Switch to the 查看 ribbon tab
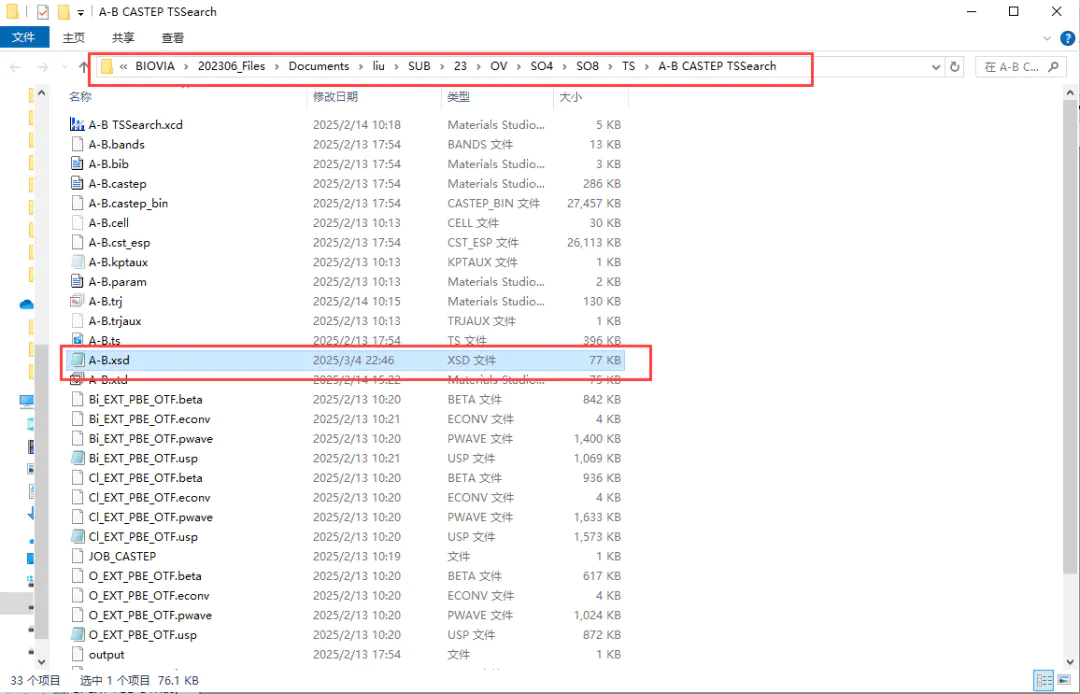1080x694 pixels. pos(172,38)
